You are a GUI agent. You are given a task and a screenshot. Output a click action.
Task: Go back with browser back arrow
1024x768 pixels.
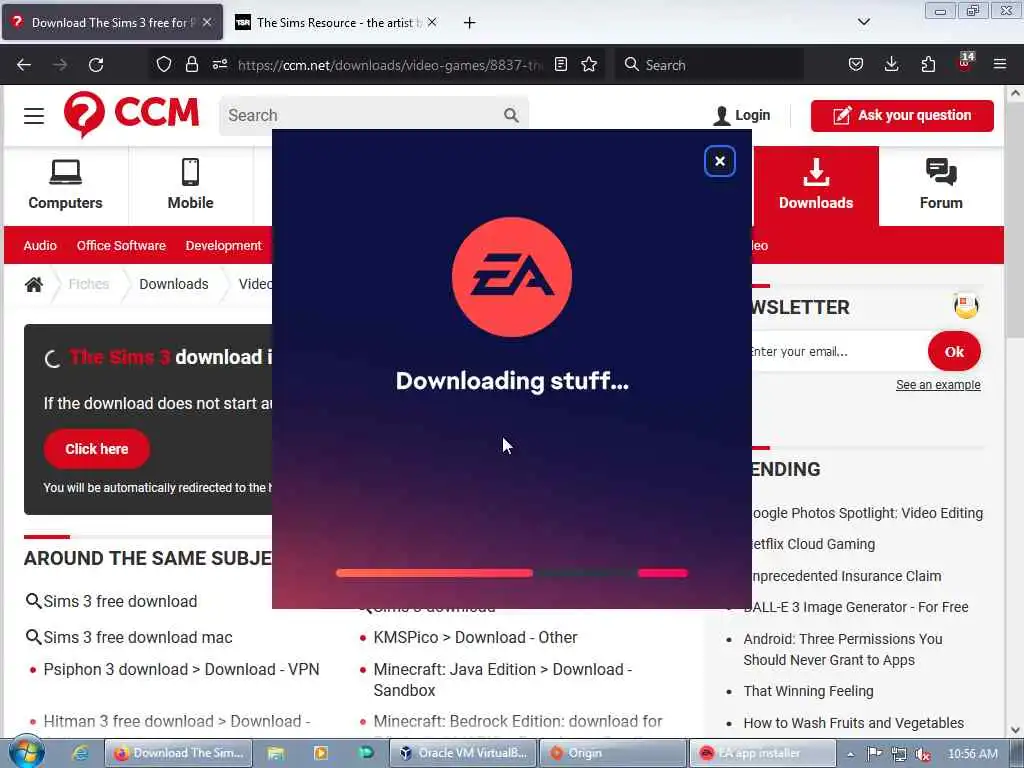[x=24, y=65]
